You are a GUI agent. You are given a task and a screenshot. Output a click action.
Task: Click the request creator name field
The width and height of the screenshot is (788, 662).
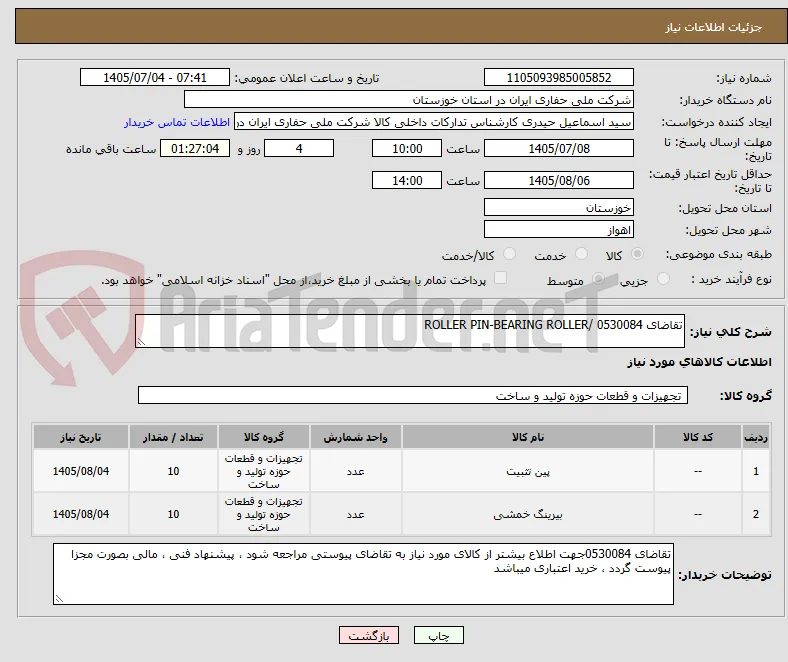(x=434, y=122)
